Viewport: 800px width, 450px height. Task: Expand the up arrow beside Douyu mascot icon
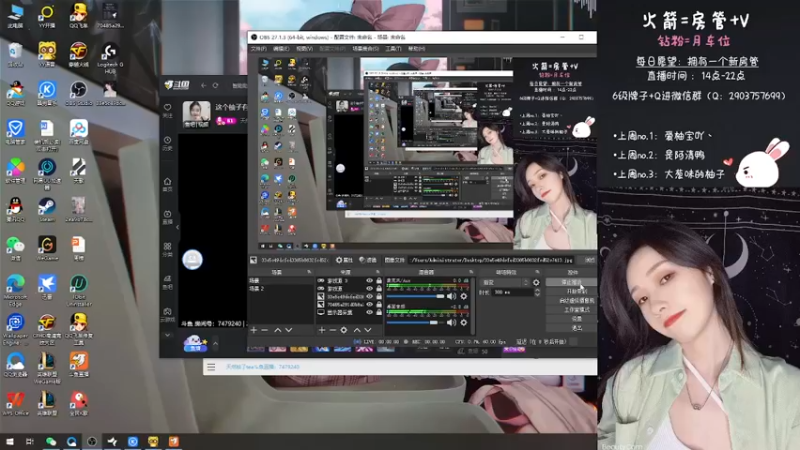coord(215,343)
